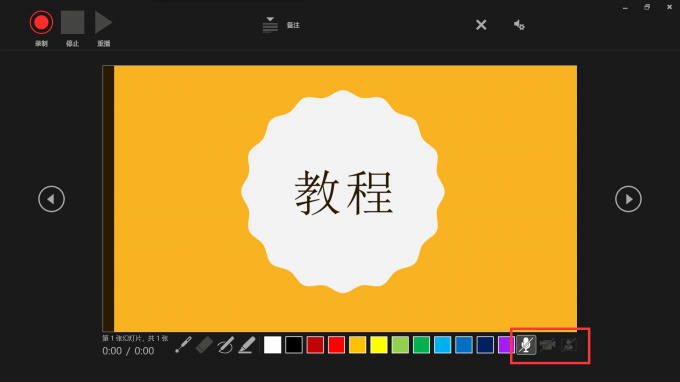Image resolution: width=680 pixels, height=382 pixels.
Task: Toggle the camera on or off
Action: coord(547,345)
